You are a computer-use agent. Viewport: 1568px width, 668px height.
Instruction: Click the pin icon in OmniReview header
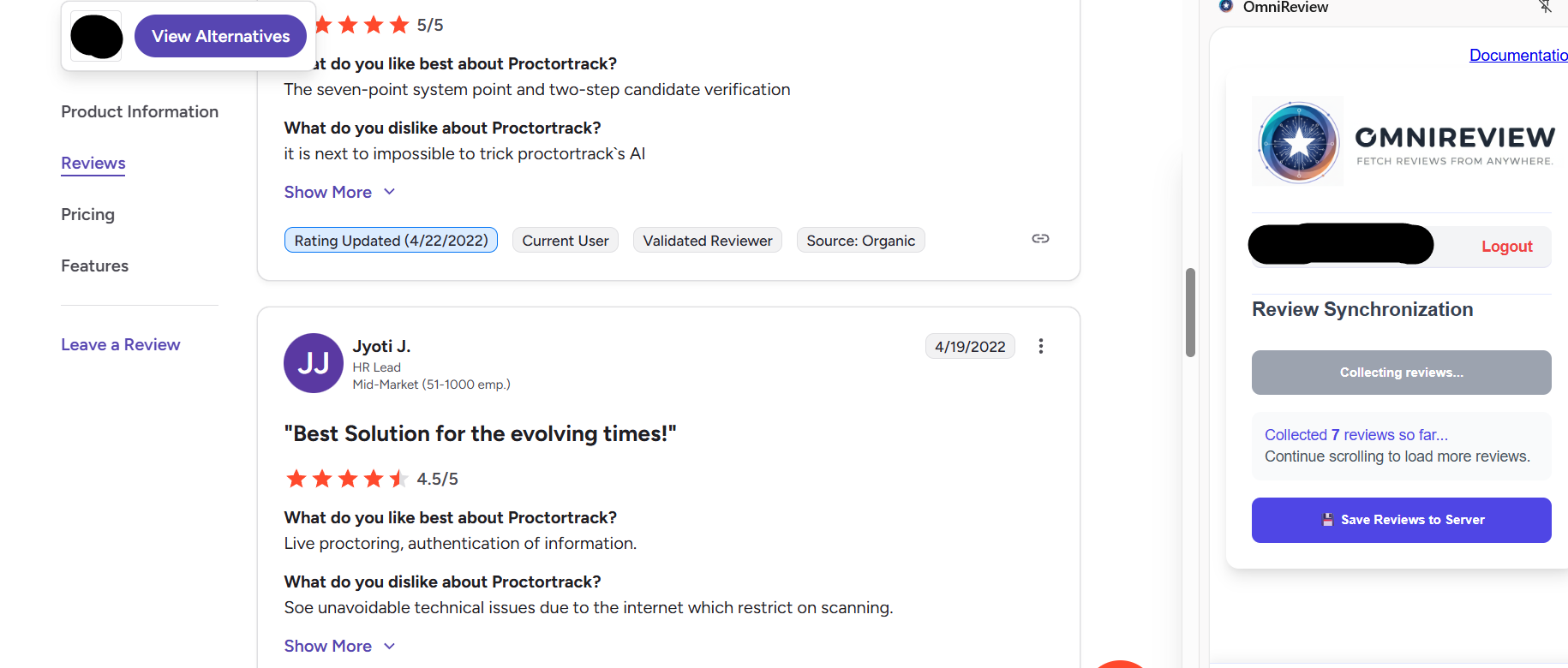[x=1545, y=7]
